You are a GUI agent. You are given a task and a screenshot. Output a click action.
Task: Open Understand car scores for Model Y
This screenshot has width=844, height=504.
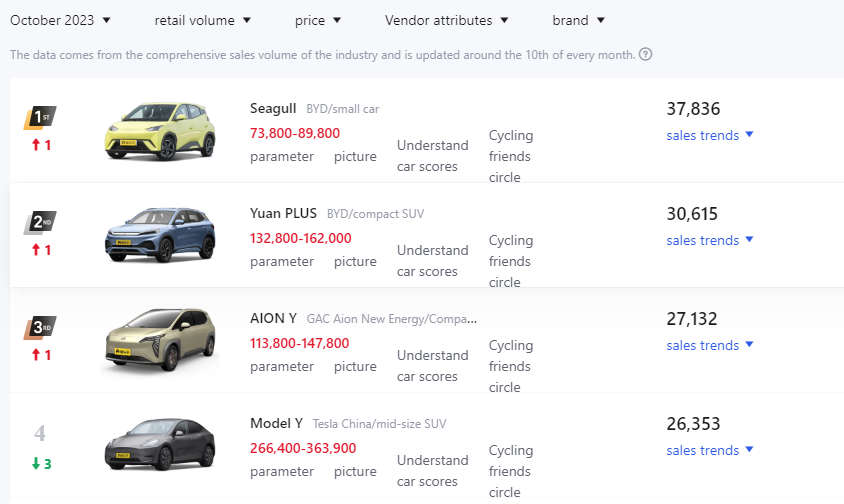click(433, 471)
